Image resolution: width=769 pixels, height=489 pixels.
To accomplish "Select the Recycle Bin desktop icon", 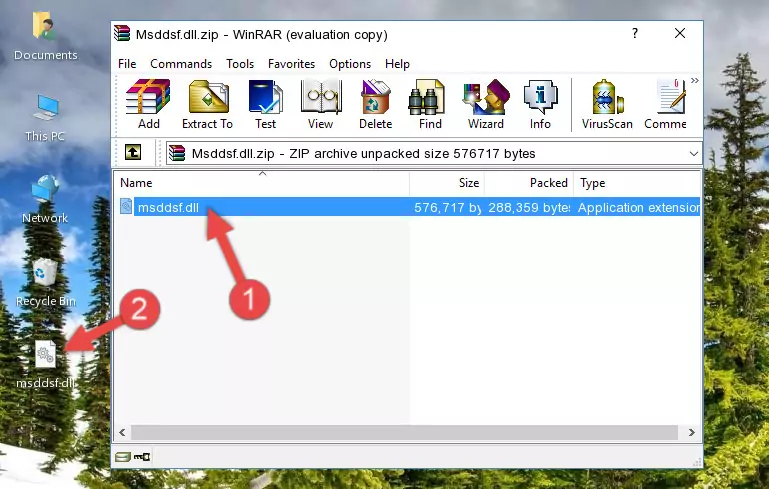I will point(45,283).
